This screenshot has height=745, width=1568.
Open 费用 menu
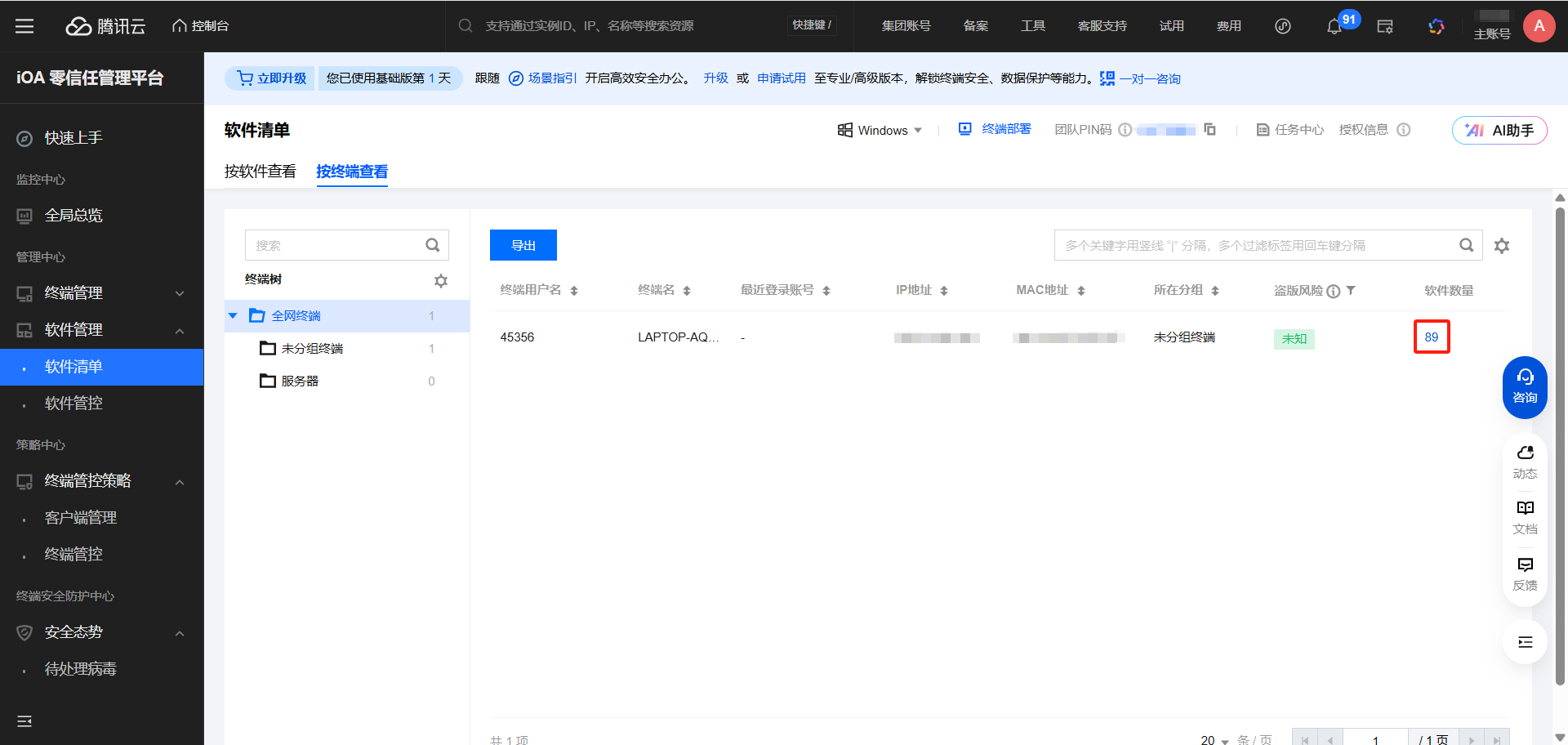[x=1228, y=26]
